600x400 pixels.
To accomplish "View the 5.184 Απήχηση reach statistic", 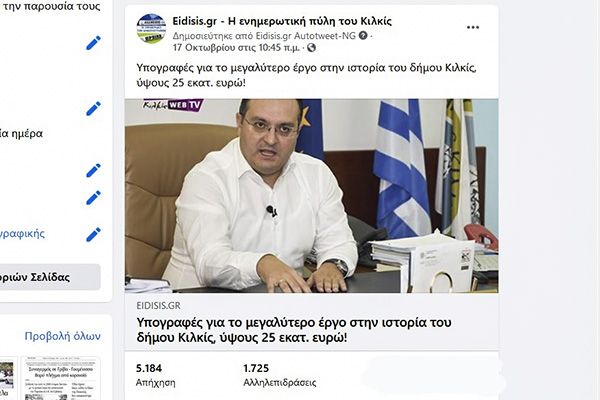I will point(155,375).
